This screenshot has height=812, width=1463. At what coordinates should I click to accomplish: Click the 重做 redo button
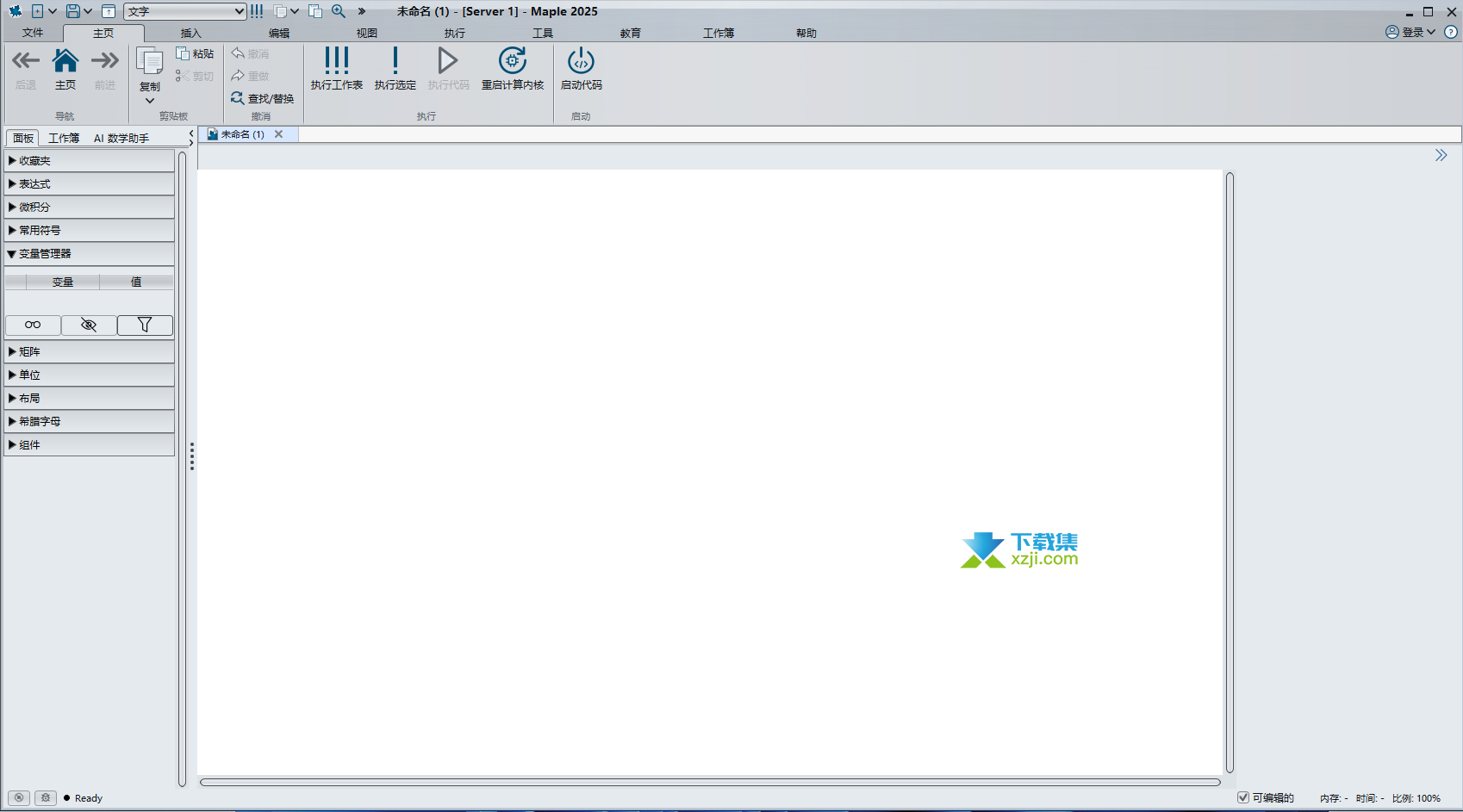click(x=250, y=76)
